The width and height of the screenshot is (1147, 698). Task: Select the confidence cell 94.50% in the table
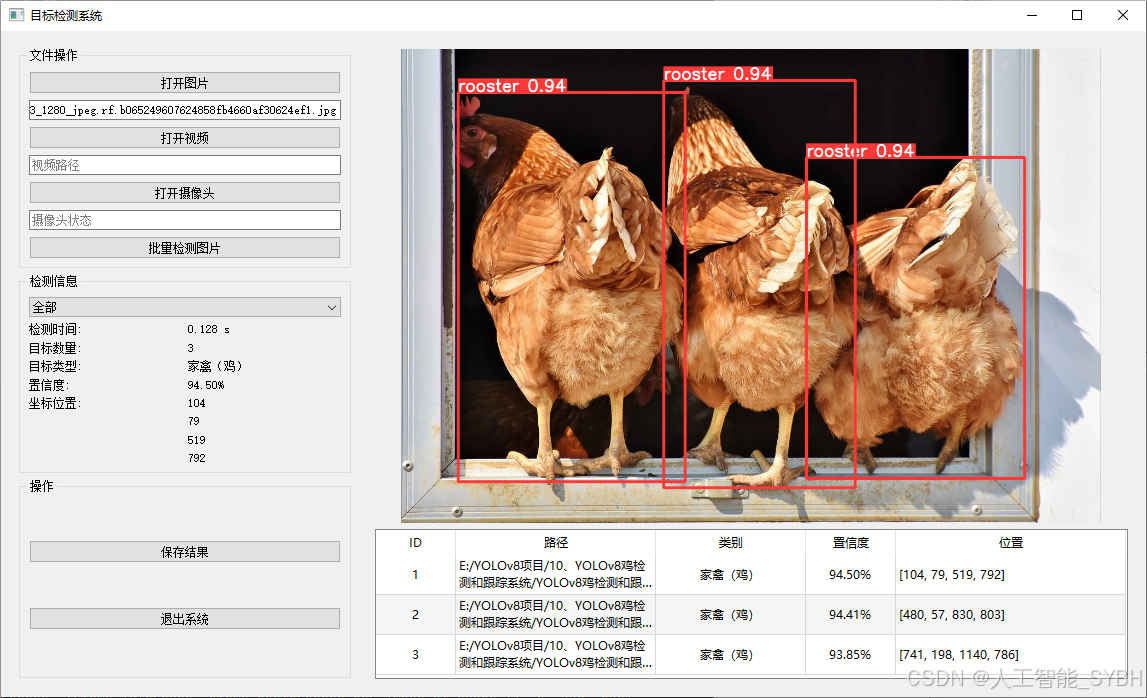(850, 574)
